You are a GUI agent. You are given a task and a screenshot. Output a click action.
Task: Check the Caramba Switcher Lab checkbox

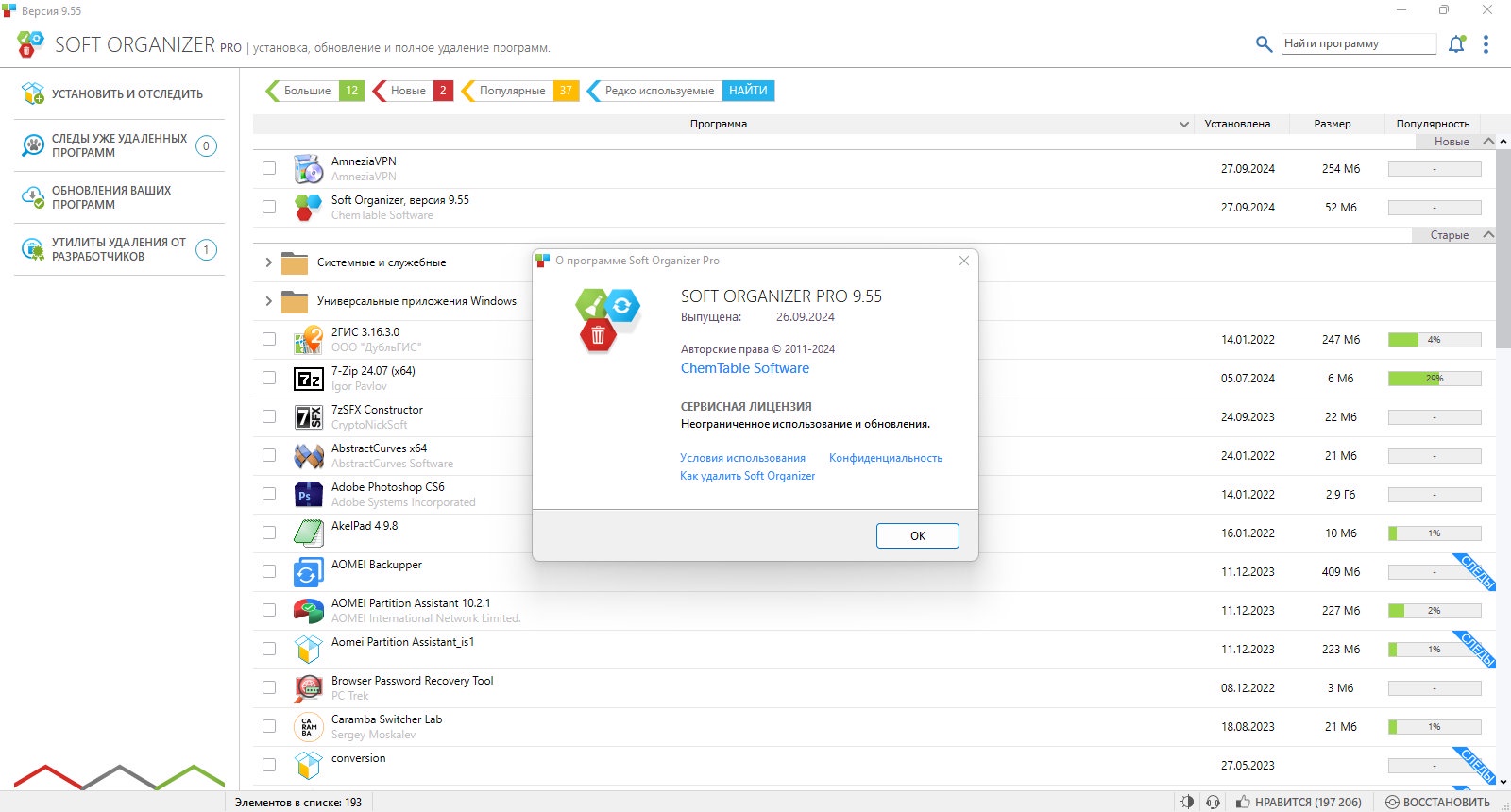point(269,726)
